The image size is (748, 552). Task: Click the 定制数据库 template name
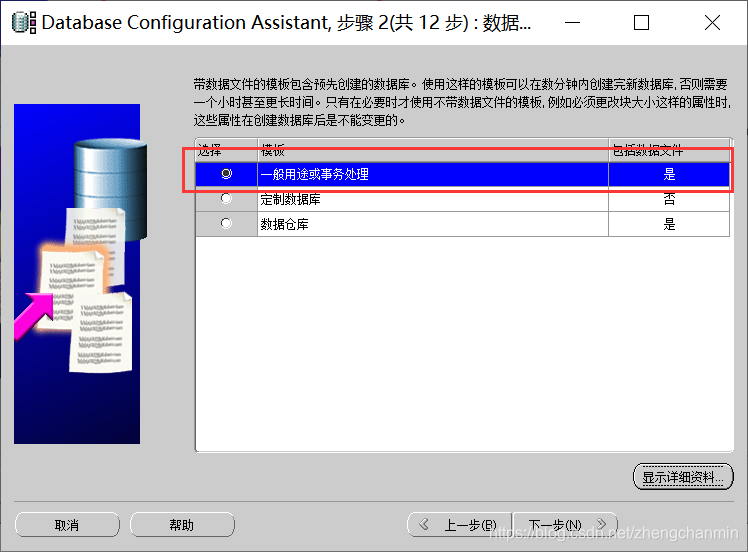point(290,199)
